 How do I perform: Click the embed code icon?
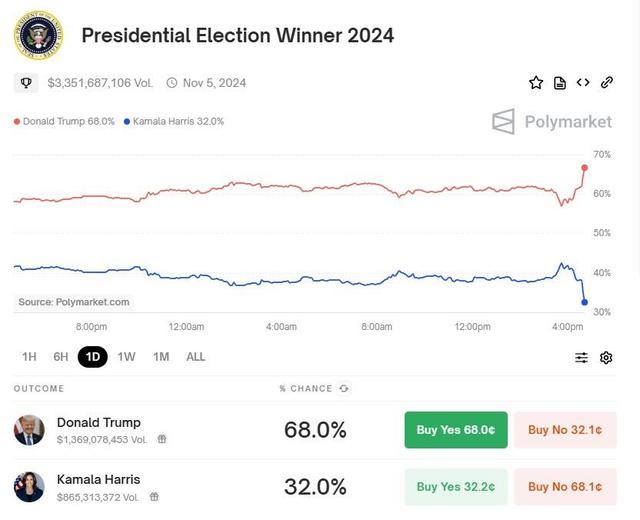(x=583, y=83)
